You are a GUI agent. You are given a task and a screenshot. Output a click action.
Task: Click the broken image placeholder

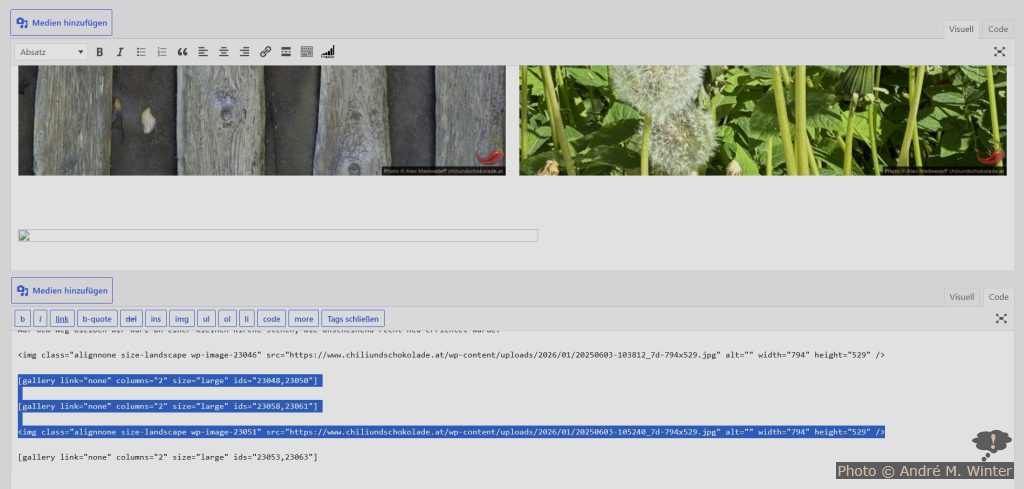tap(278, 236)
